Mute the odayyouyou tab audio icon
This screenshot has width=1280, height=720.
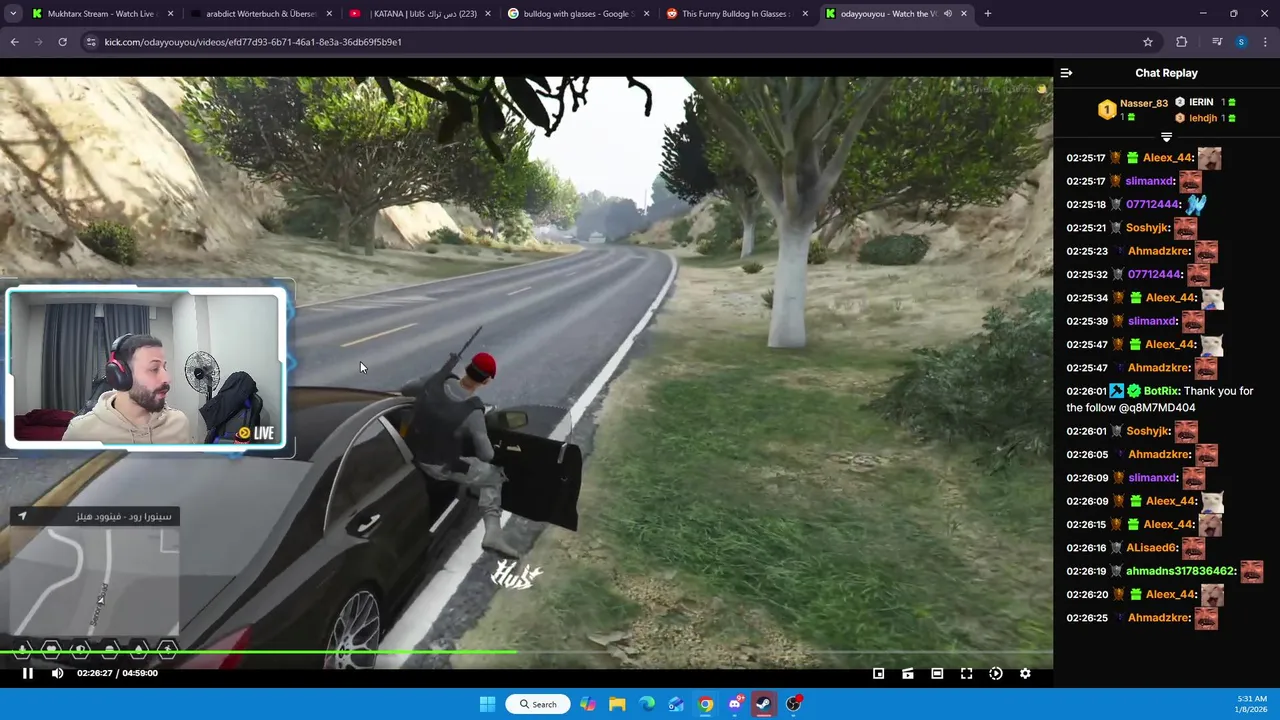[x=947, y=14]
